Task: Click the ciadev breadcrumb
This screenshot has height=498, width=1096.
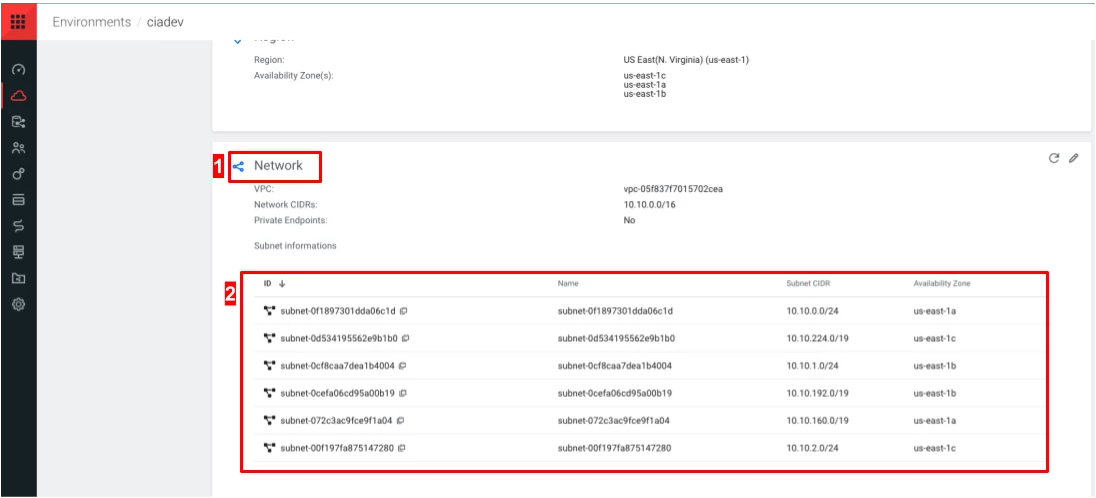Action: click(x=165, y=22)
